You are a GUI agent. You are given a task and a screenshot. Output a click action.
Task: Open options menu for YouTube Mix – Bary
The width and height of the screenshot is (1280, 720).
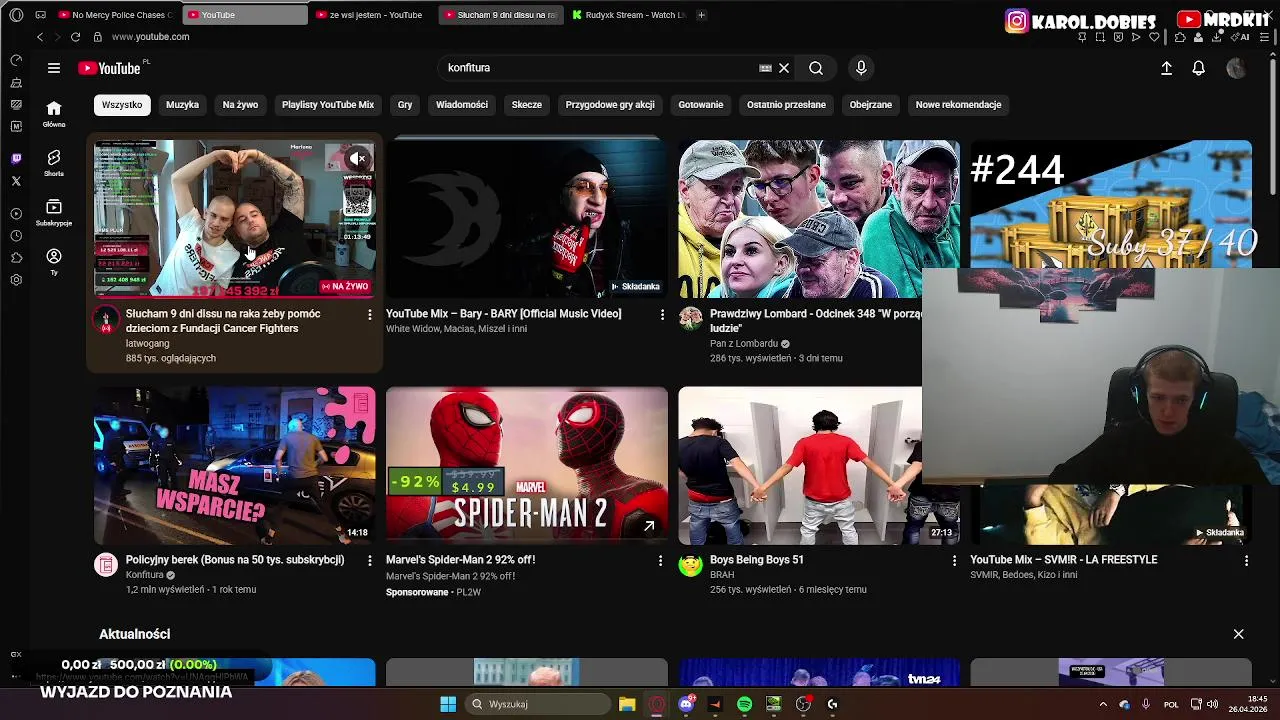[661, 315]
